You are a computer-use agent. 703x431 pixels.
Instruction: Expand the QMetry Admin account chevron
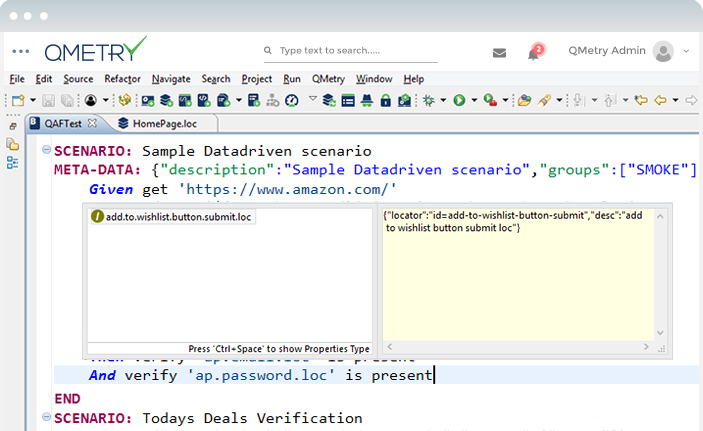coord(686,51)
